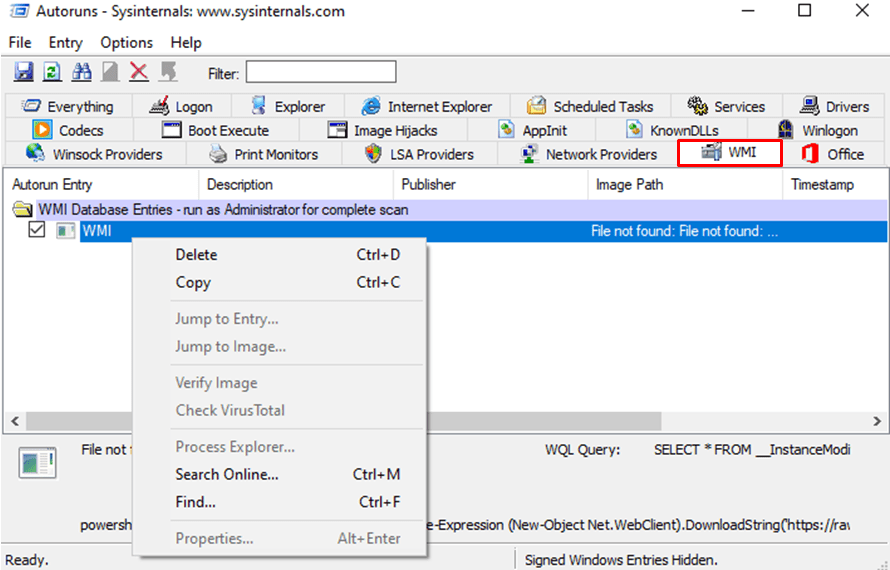Click the 'File not found' image path cell
Viewport: 890px width, 570px height.
click(x=685, y=231)
